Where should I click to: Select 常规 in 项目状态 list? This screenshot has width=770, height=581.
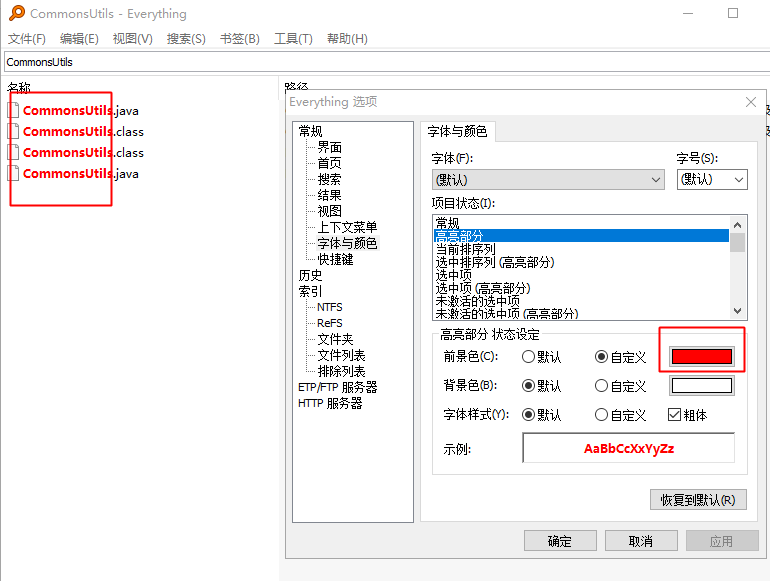point(581,222)
